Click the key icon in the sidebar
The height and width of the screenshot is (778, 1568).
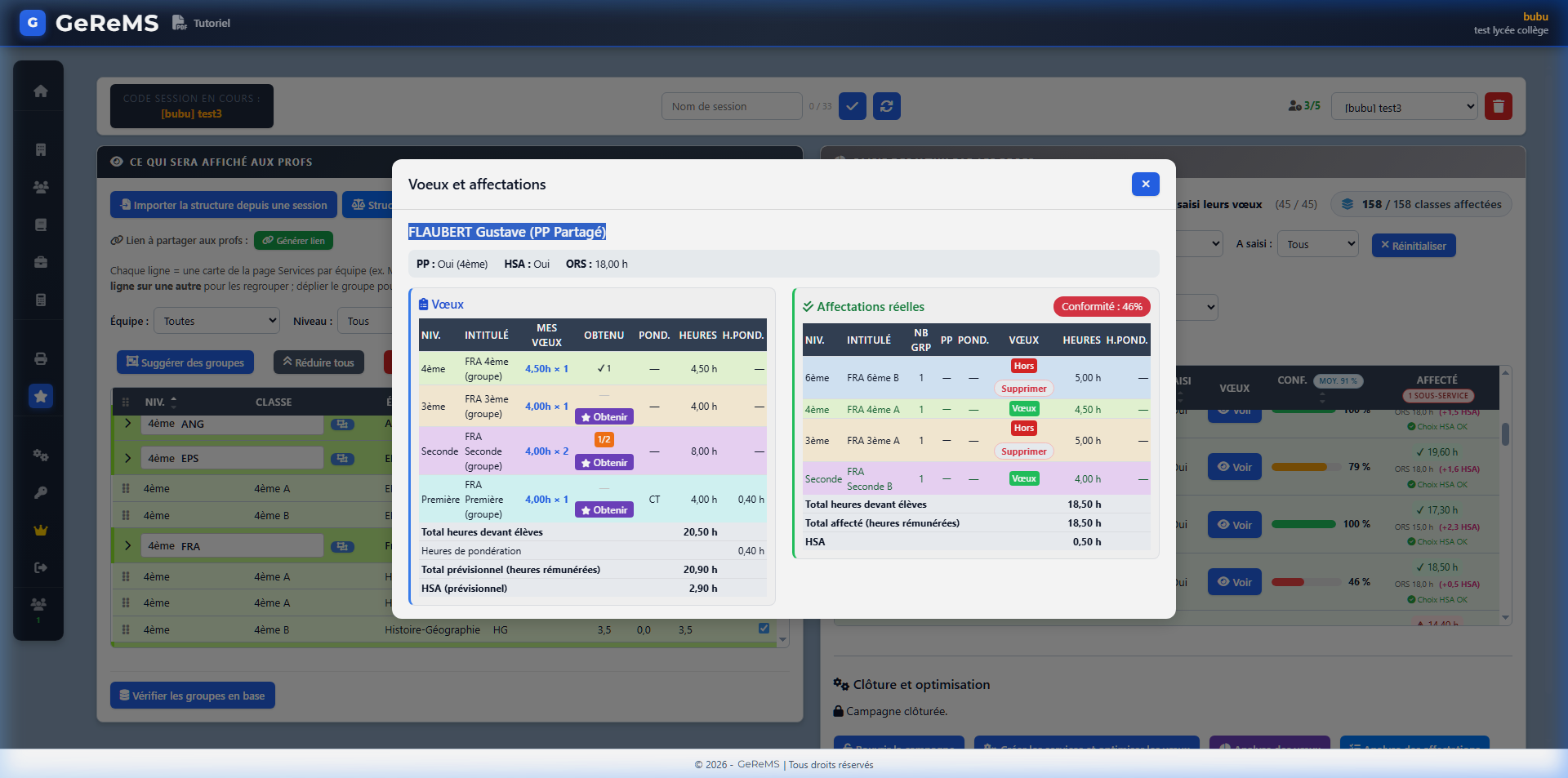coord(41,492)
